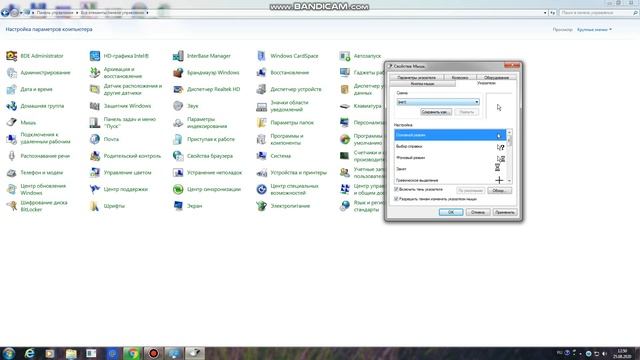Open the address bar history dropdown arrow
640x360 pixels.
coord(545,13)
